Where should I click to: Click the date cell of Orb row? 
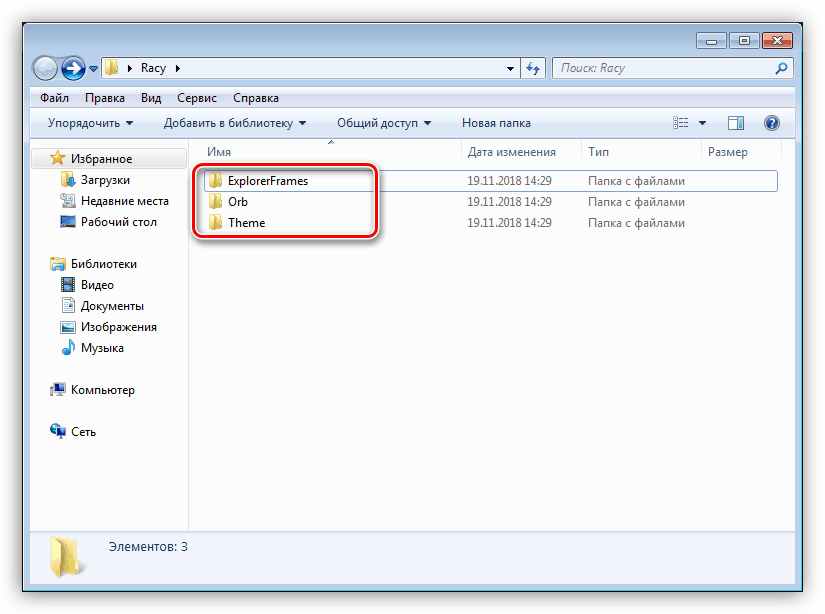(509, 202)
